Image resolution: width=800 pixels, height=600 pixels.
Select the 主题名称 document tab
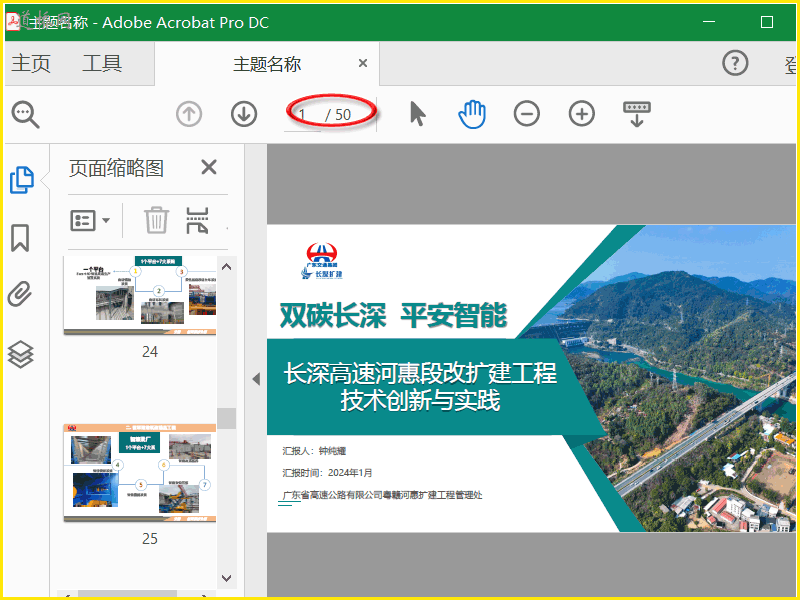click(x=267, y=64)
